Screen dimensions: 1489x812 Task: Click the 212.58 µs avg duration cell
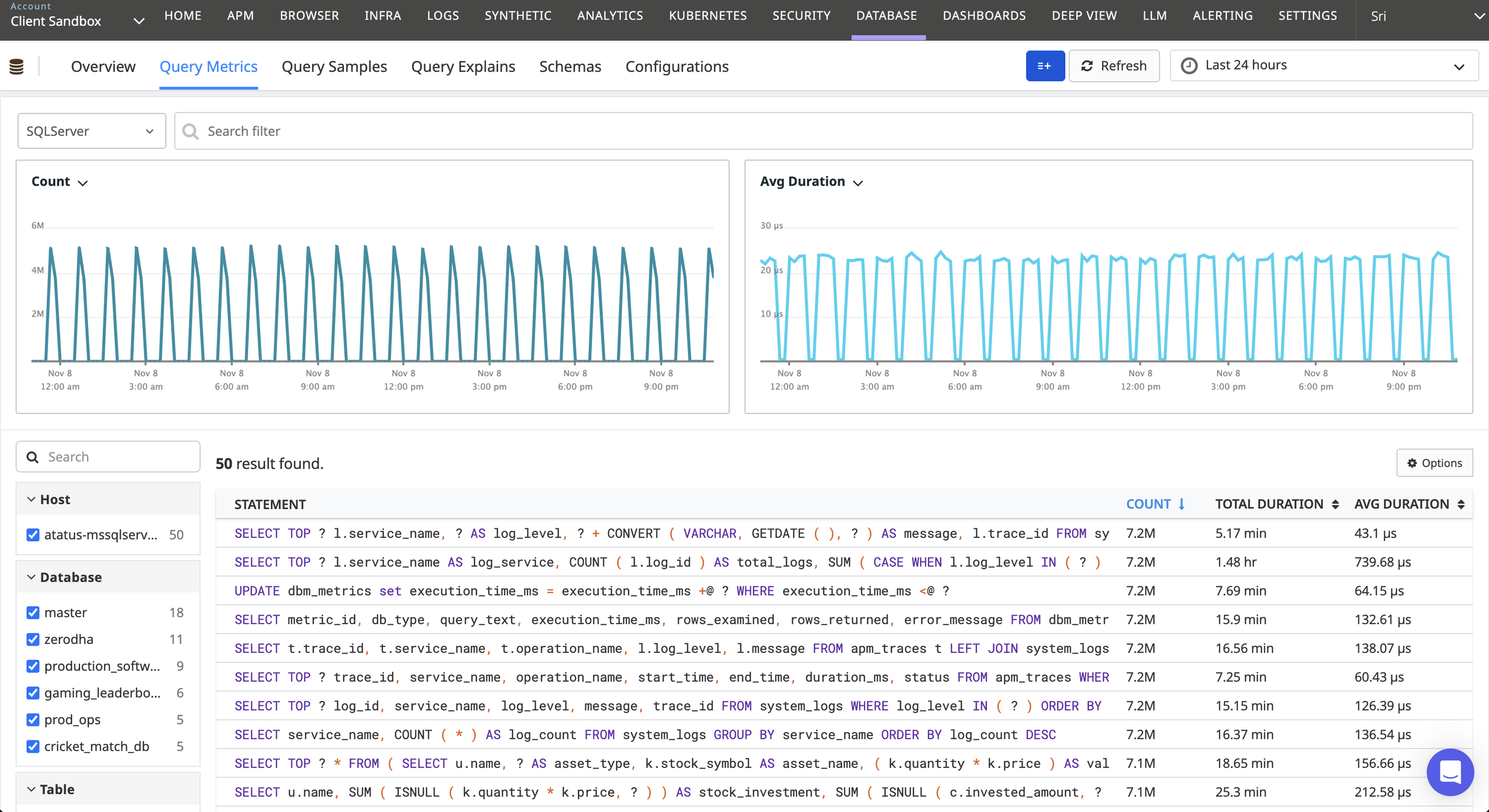tap(1382, 792)
